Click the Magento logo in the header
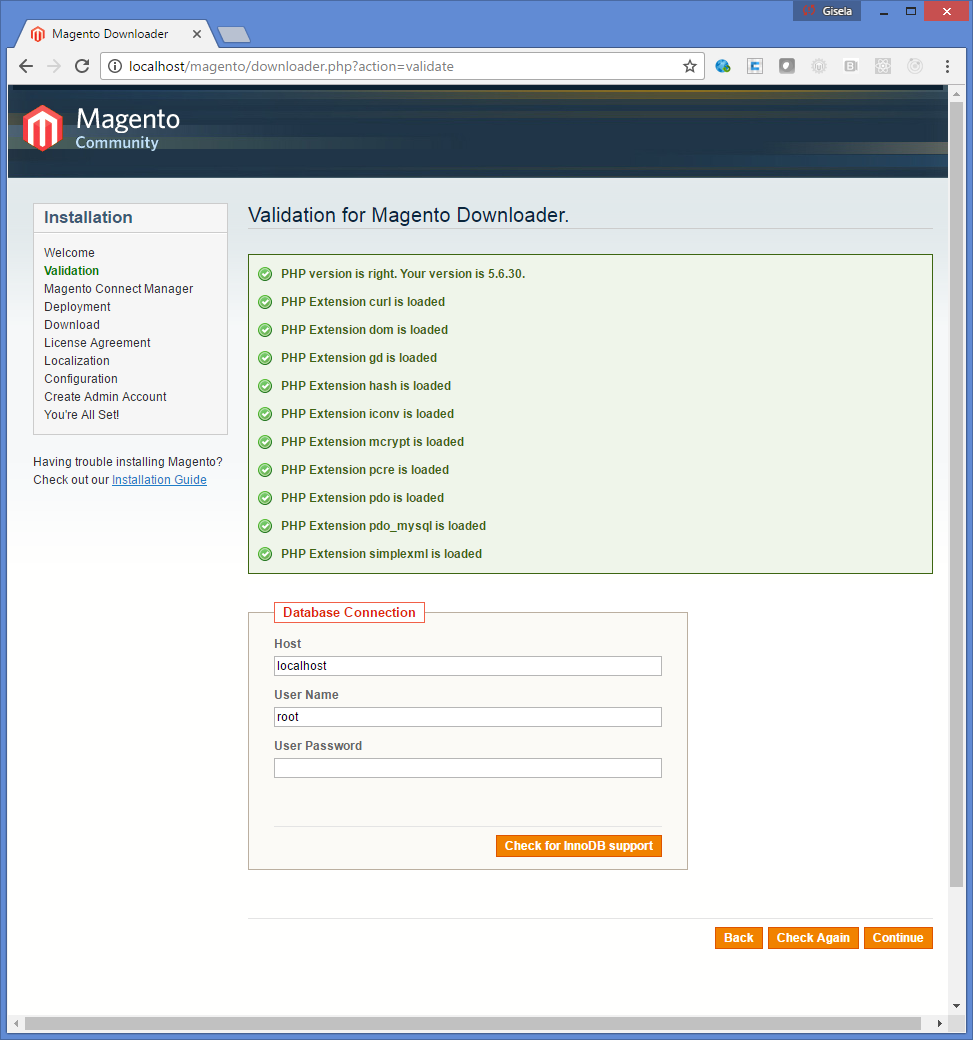Image resolution: width=973 pixels, height=1040 pixels. tap(100, 128)
